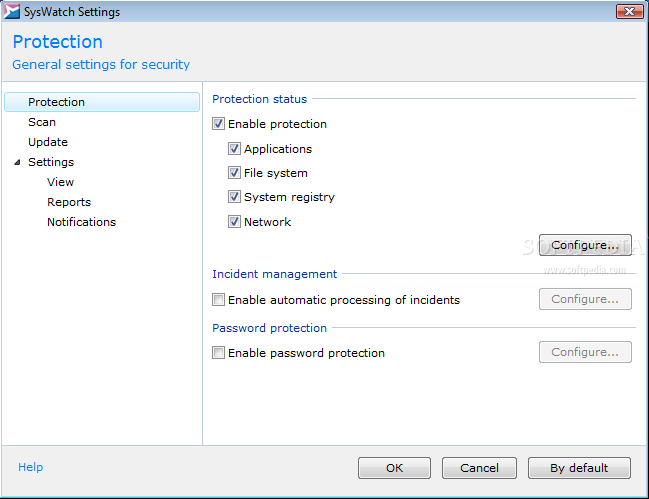Open the Reports subsection

click(x=69, y=202)
